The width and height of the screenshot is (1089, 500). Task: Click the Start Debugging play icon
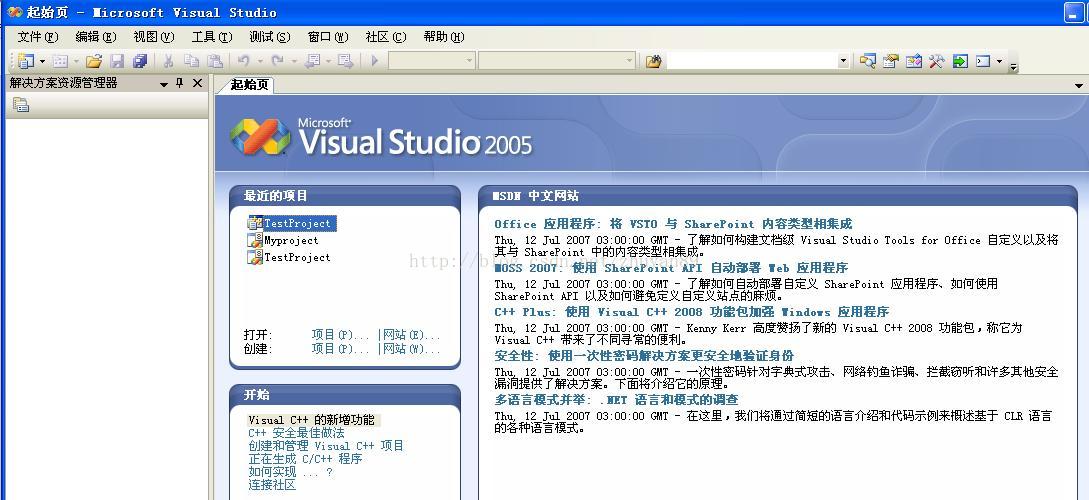[374, 61]
